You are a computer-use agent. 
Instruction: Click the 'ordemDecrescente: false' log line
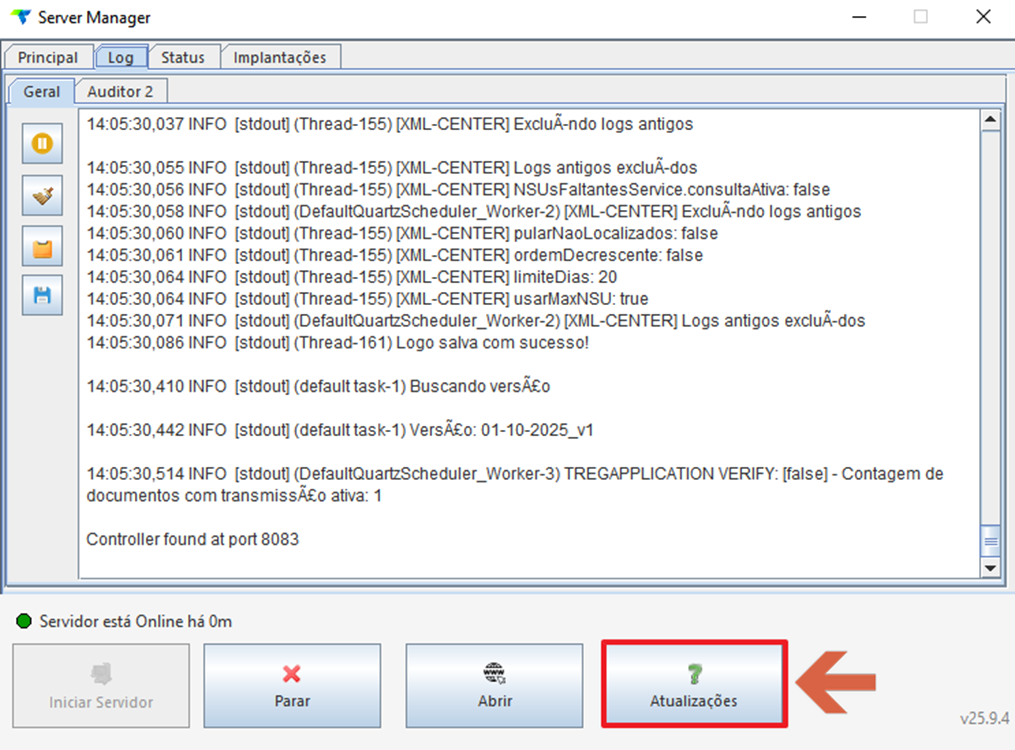tap(395, 255)
